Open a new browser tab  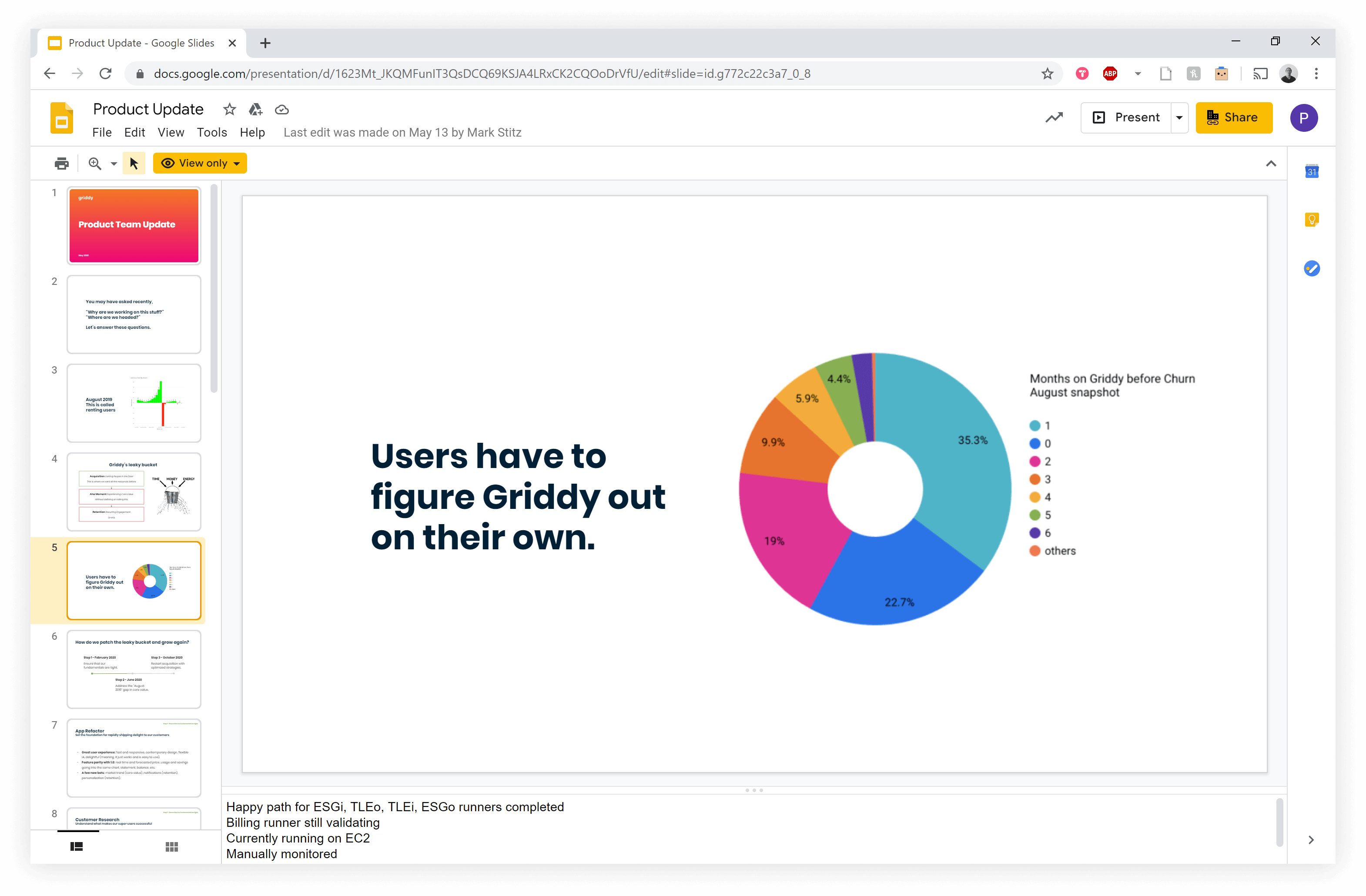[x=265, y=43]
